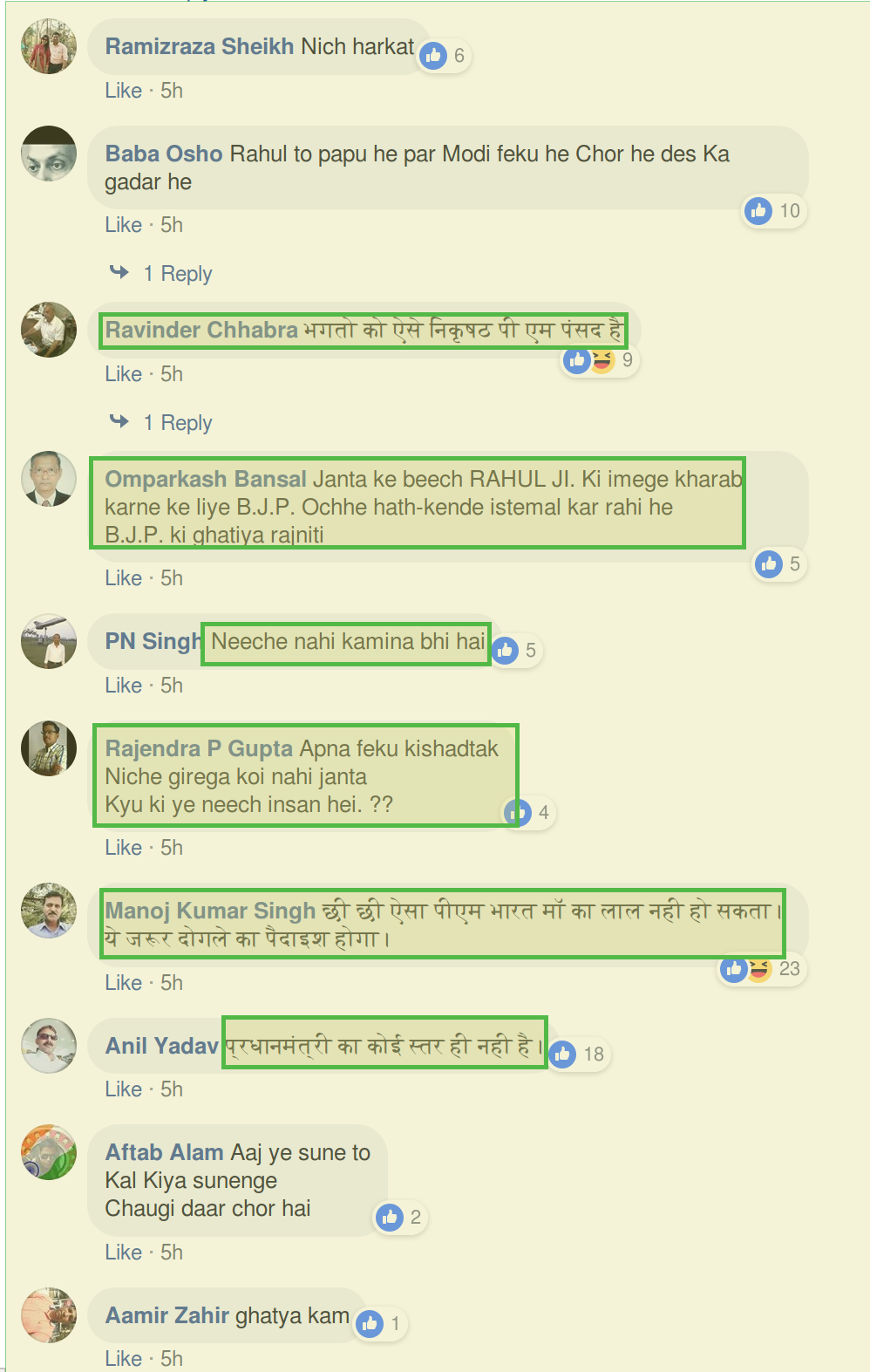Click Baba Osho's profile picture
This screenshot has width=870, height=1372.
coord(49,154)
